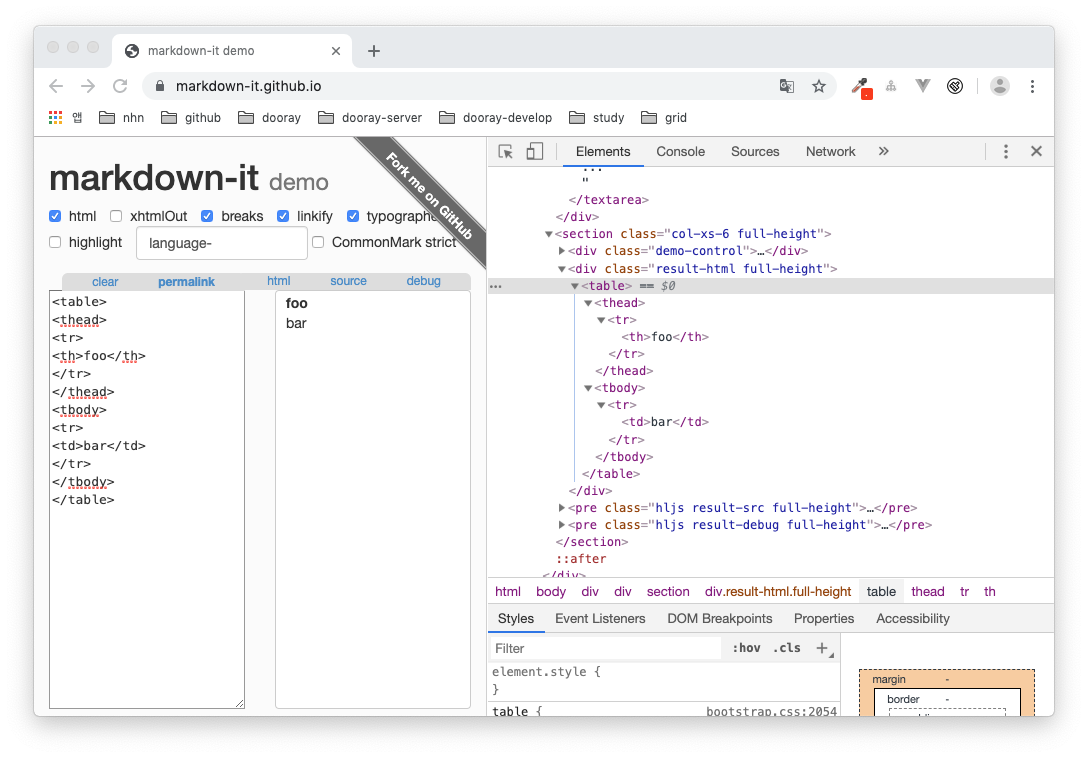Switch to the Network tab
1088x758 pixels.
coord(831,151)
